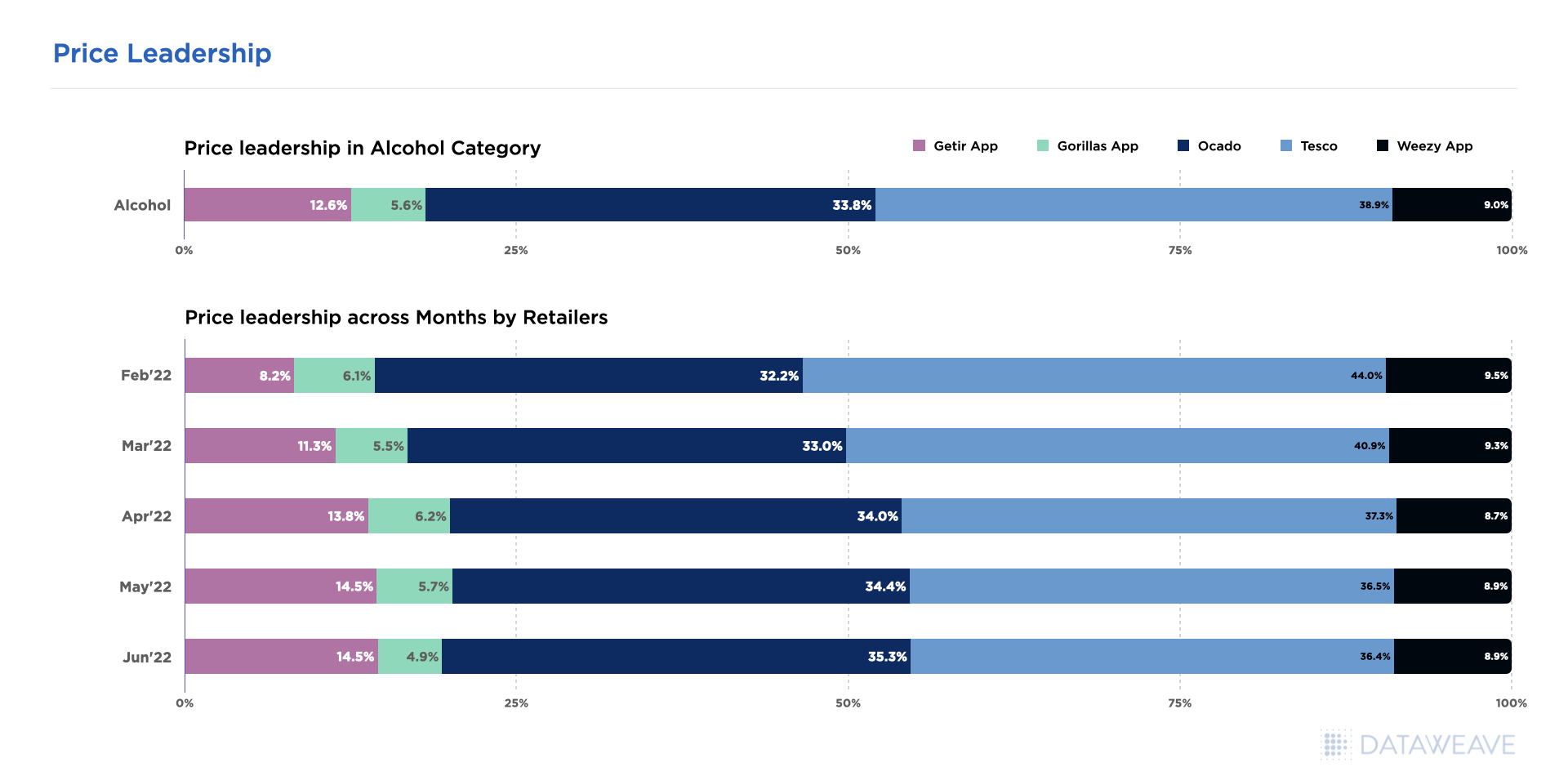Click the 50% tick under the monthly chart
1568x776 pixels.
pyautogui.click(x=848, y=703)
